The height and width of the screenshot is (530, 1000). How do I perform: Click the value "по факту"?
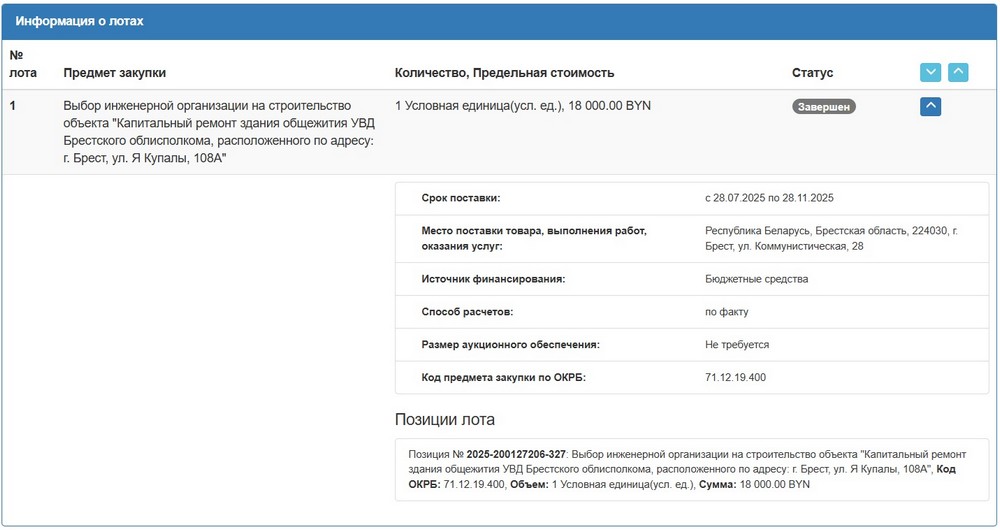pos(726,312)
